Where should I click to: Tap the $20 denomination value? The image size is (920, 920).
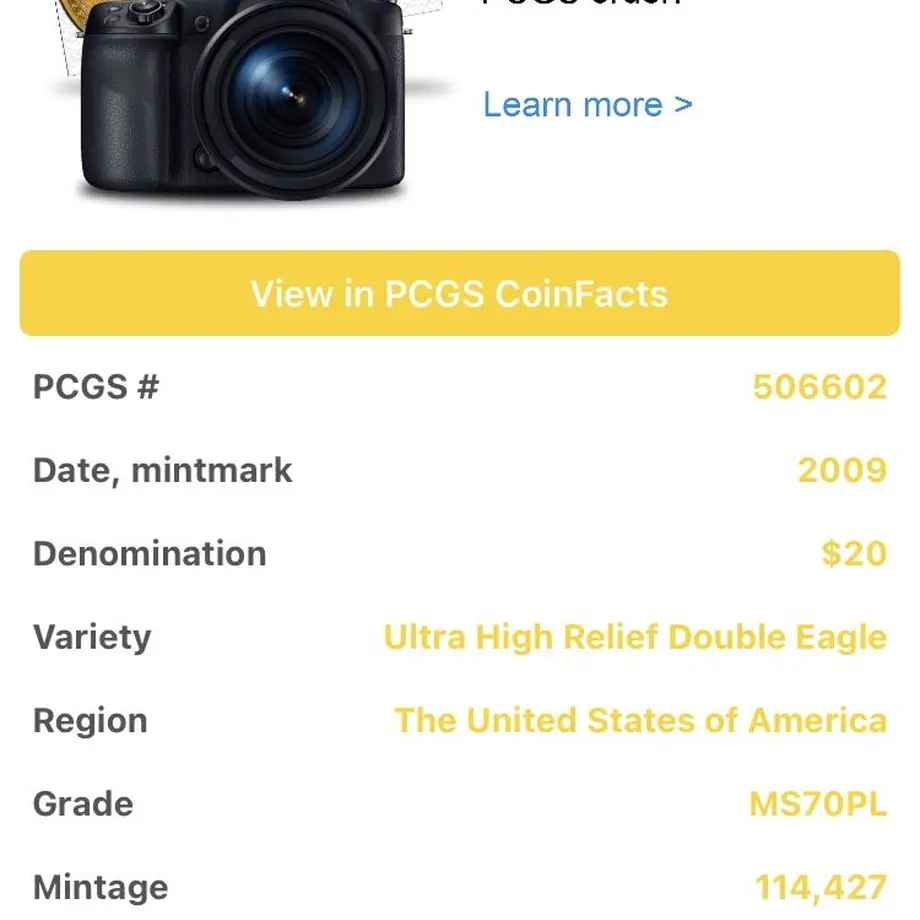coord(854,553)
